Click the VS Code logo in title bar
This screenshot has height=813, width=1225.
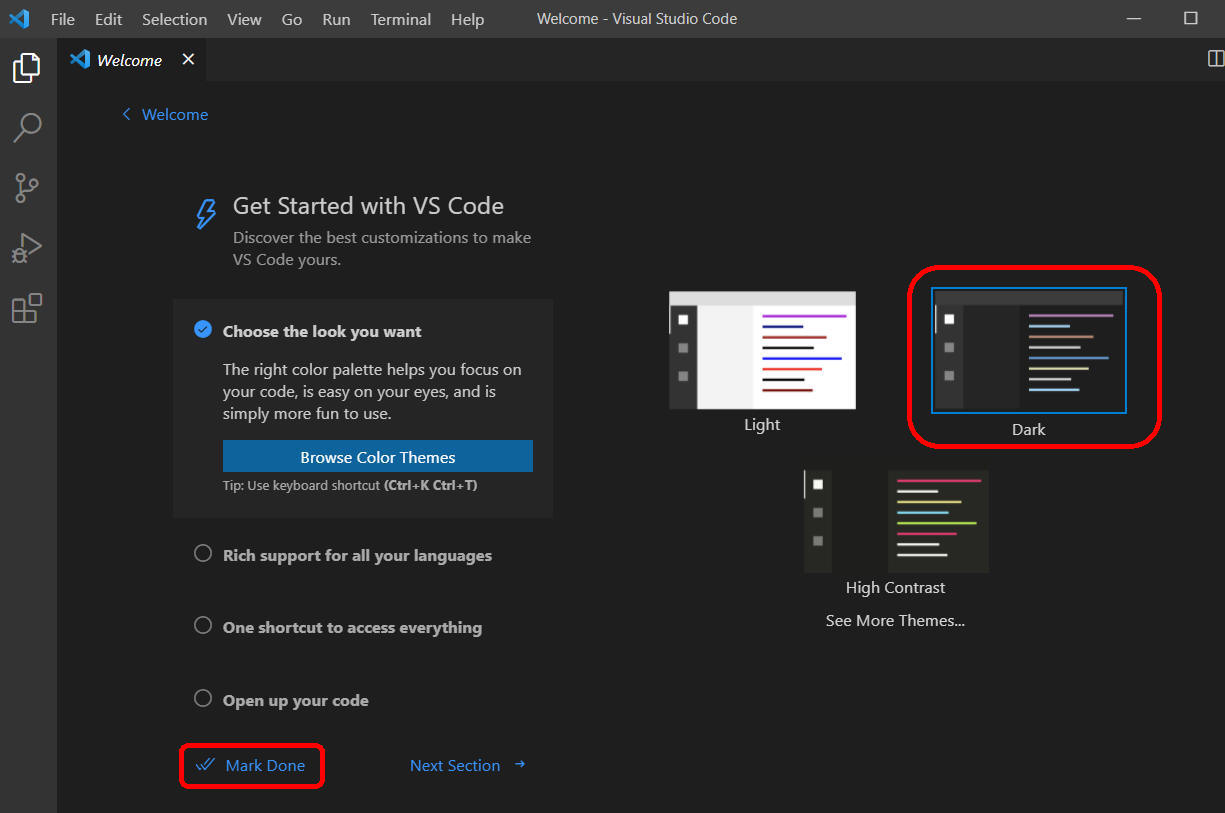[x=20, y=18]
